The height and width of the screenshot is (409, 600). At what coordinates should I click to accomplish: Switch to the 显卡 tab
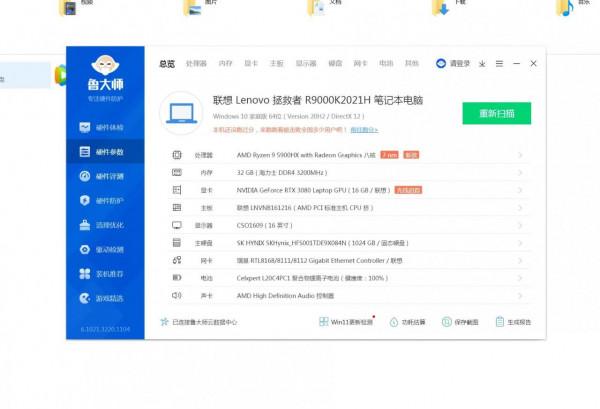[x=251, y=64]
